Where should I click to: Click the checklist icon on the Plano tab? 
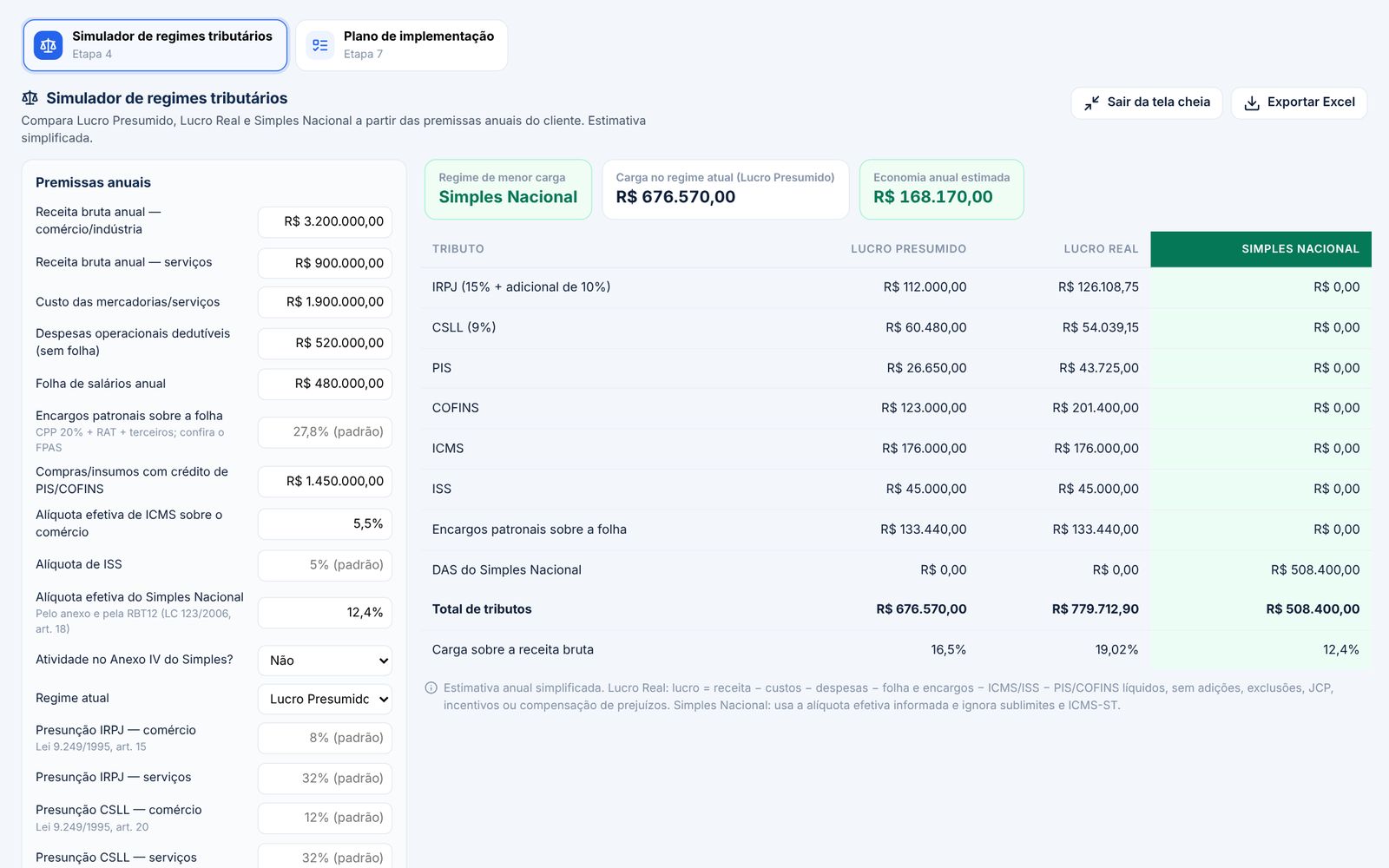click(320, 45)
